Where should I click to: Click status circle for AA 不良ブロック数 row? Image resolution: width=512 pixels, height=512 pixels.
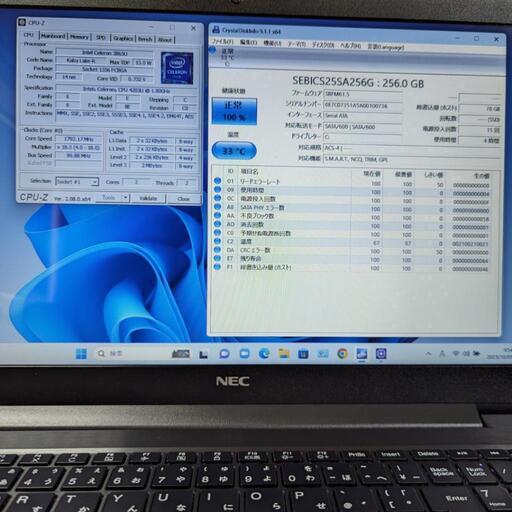217,215
